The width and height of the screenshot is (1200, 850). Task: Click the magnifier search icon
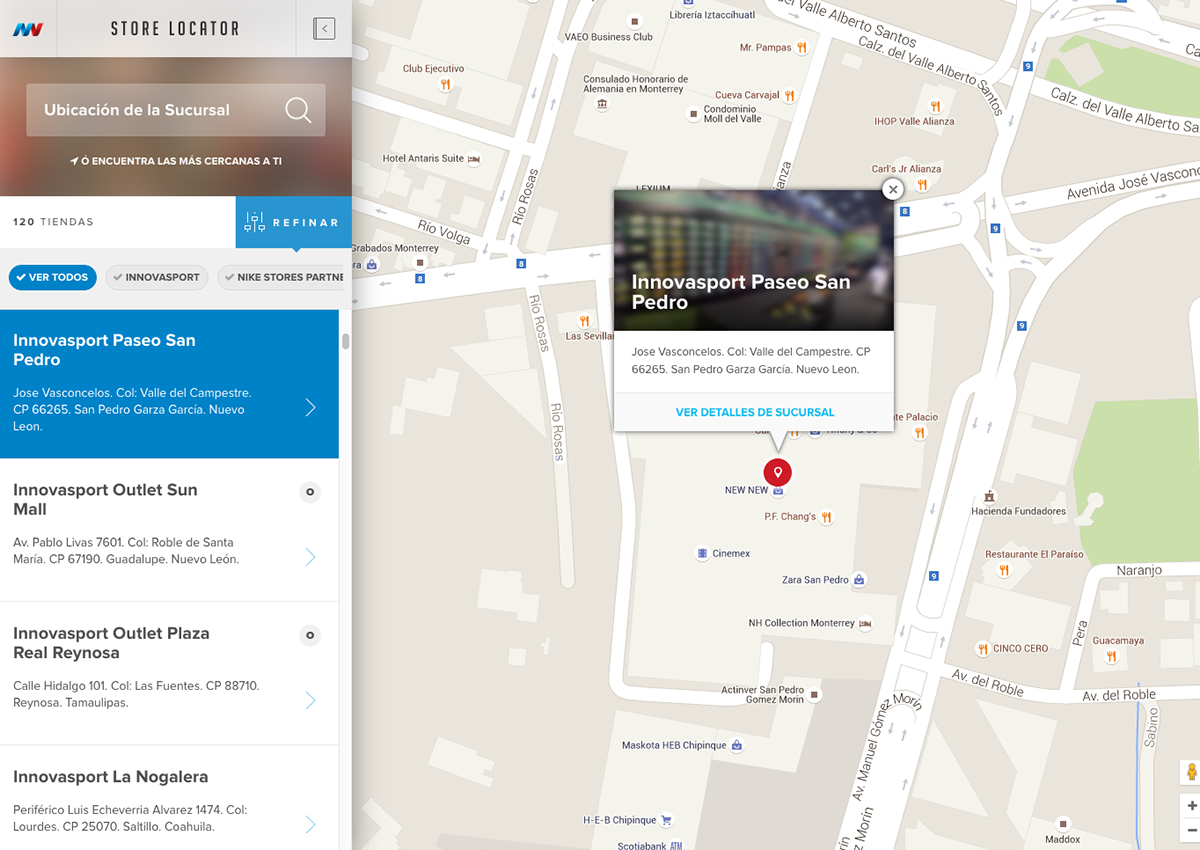[298, 110]
